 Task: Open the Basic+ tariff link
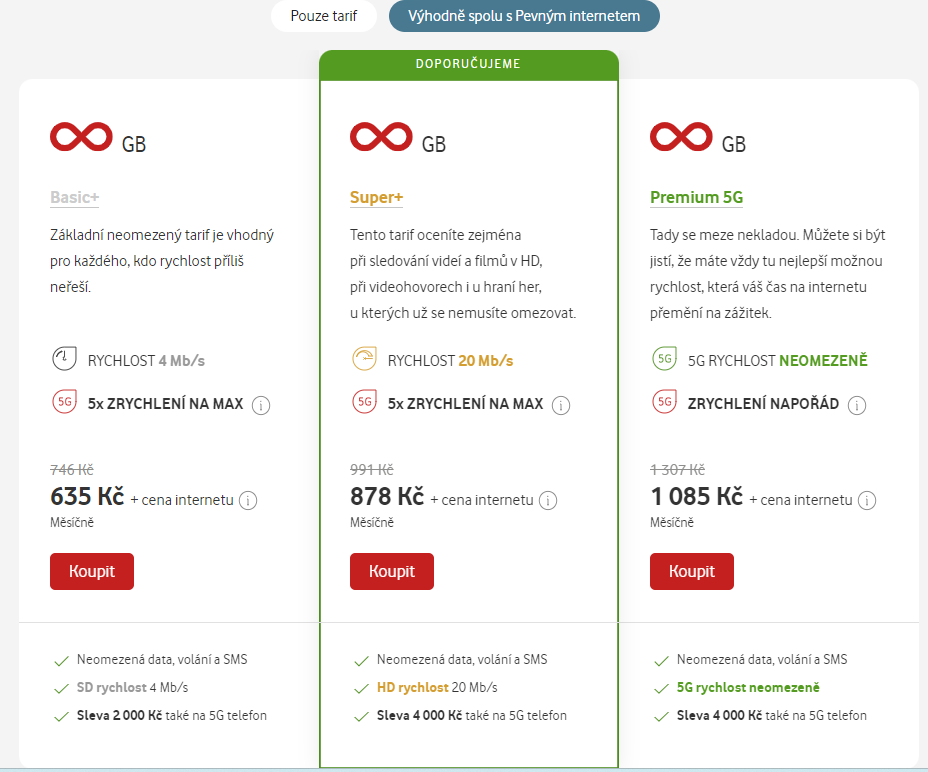pyautogui.click(x=75, y=197)
